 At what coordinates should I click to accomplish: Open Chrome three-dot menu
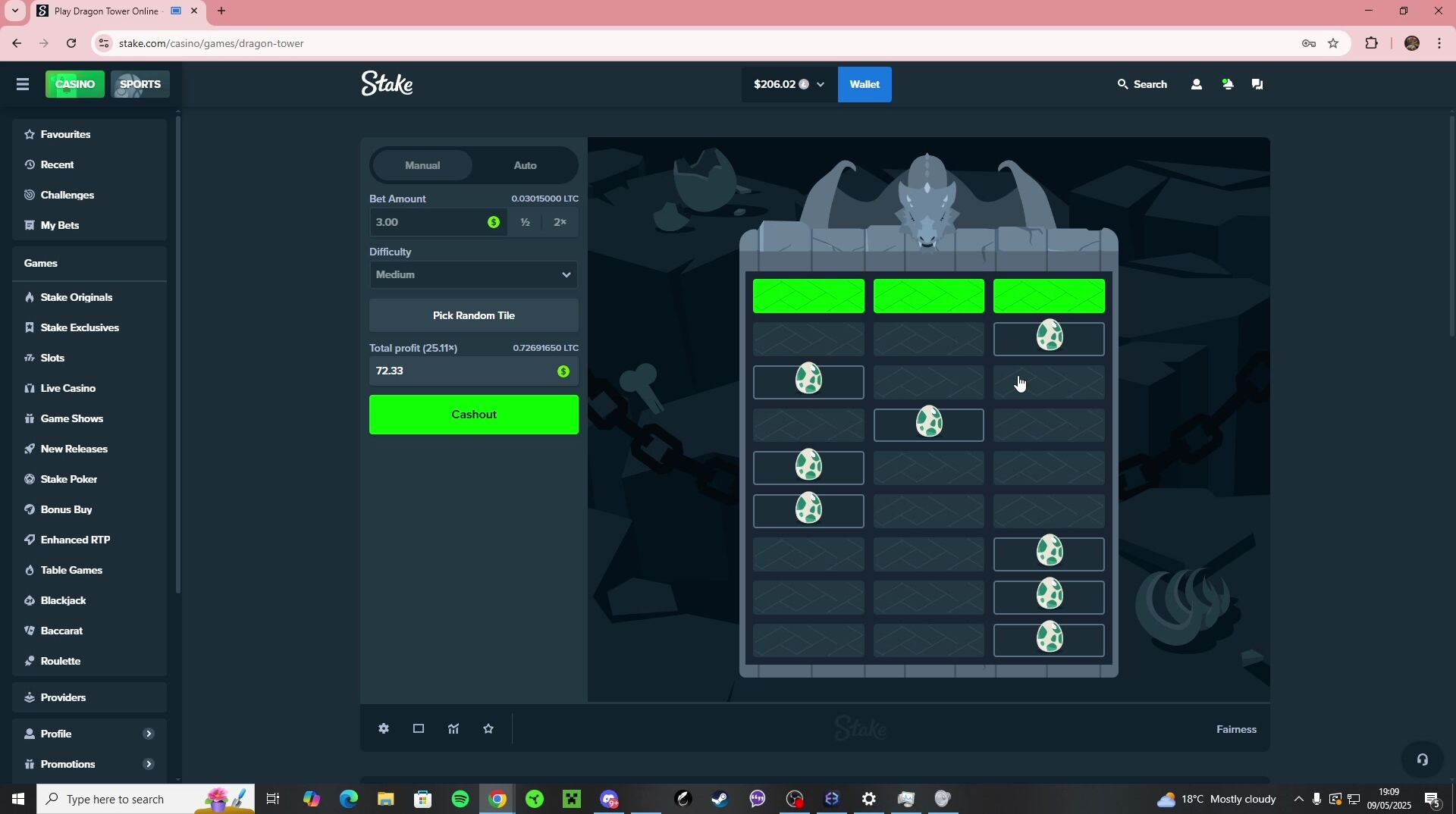(x=1439, y=43)
